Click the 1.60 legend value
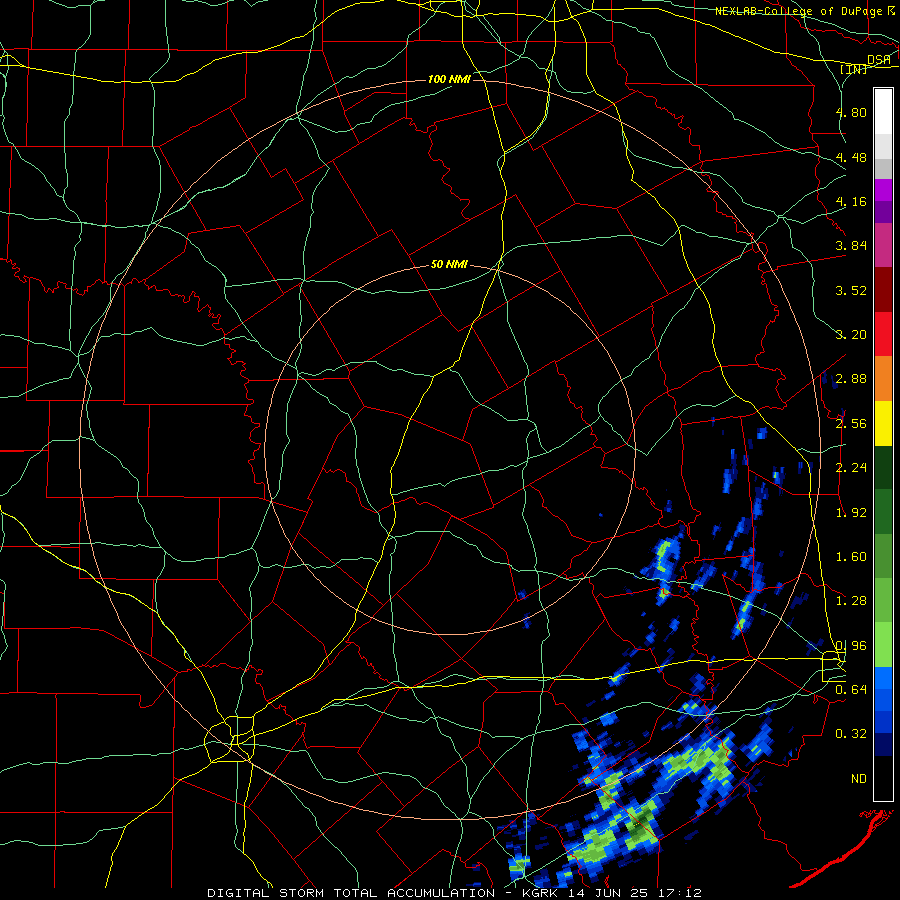 click(851, 557)
